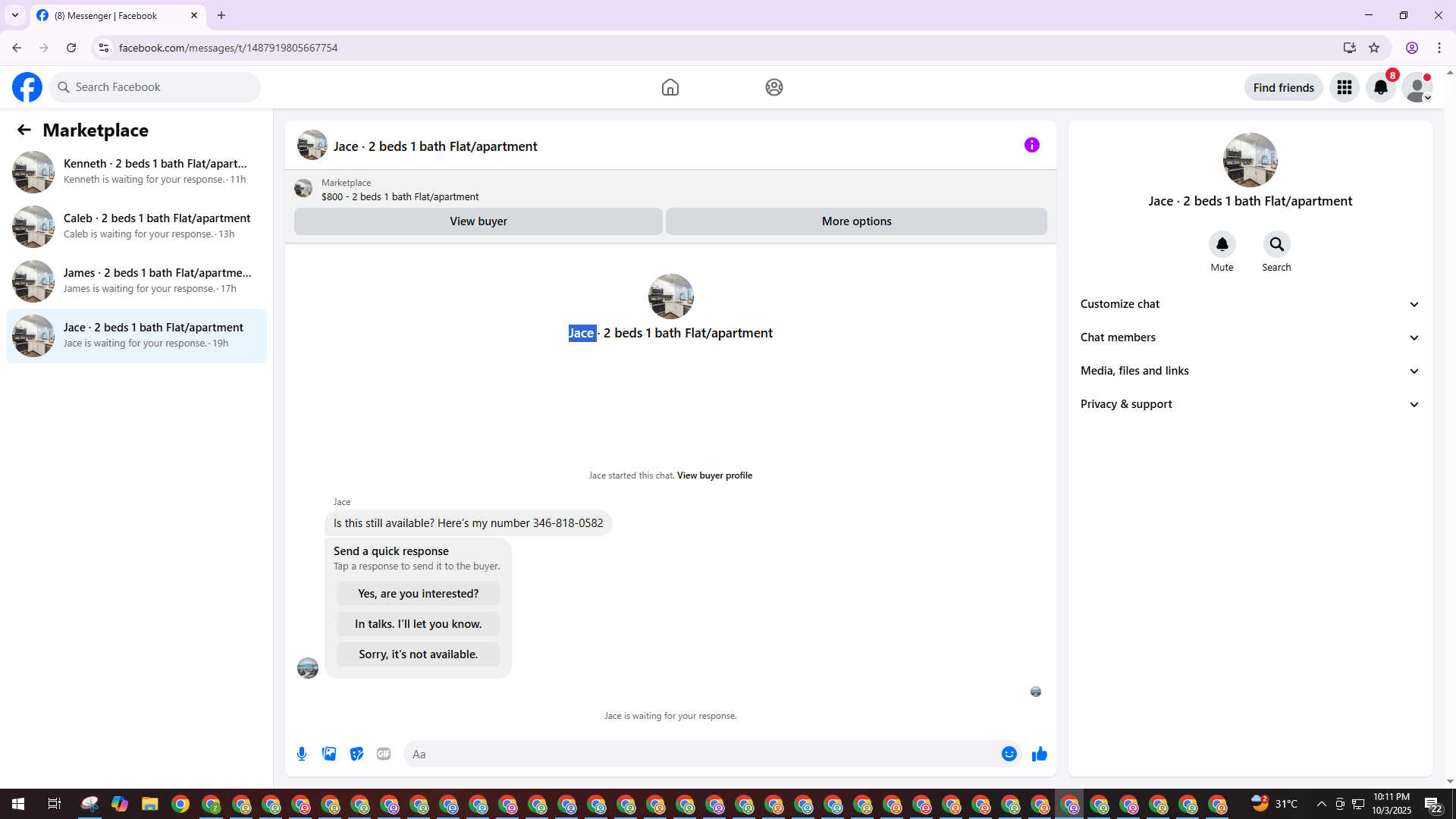Go to Facebook Home icon
This screenshot has height=819, width=1456.
670,87
